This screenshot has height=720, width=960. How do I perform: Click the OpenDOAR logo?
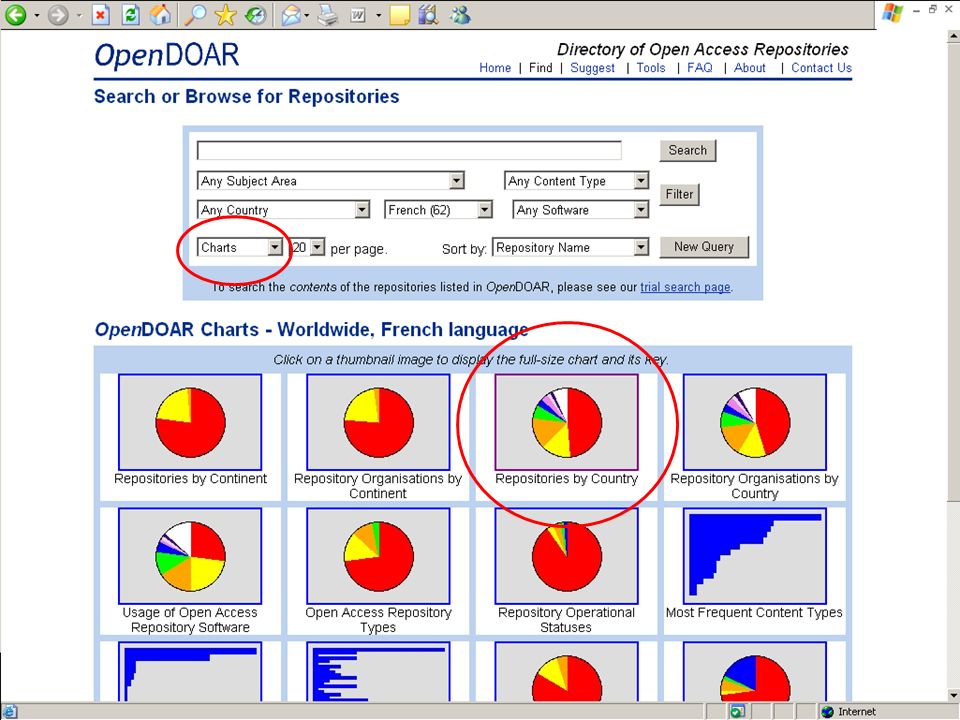pyautogui.click(x=167, y=56)
